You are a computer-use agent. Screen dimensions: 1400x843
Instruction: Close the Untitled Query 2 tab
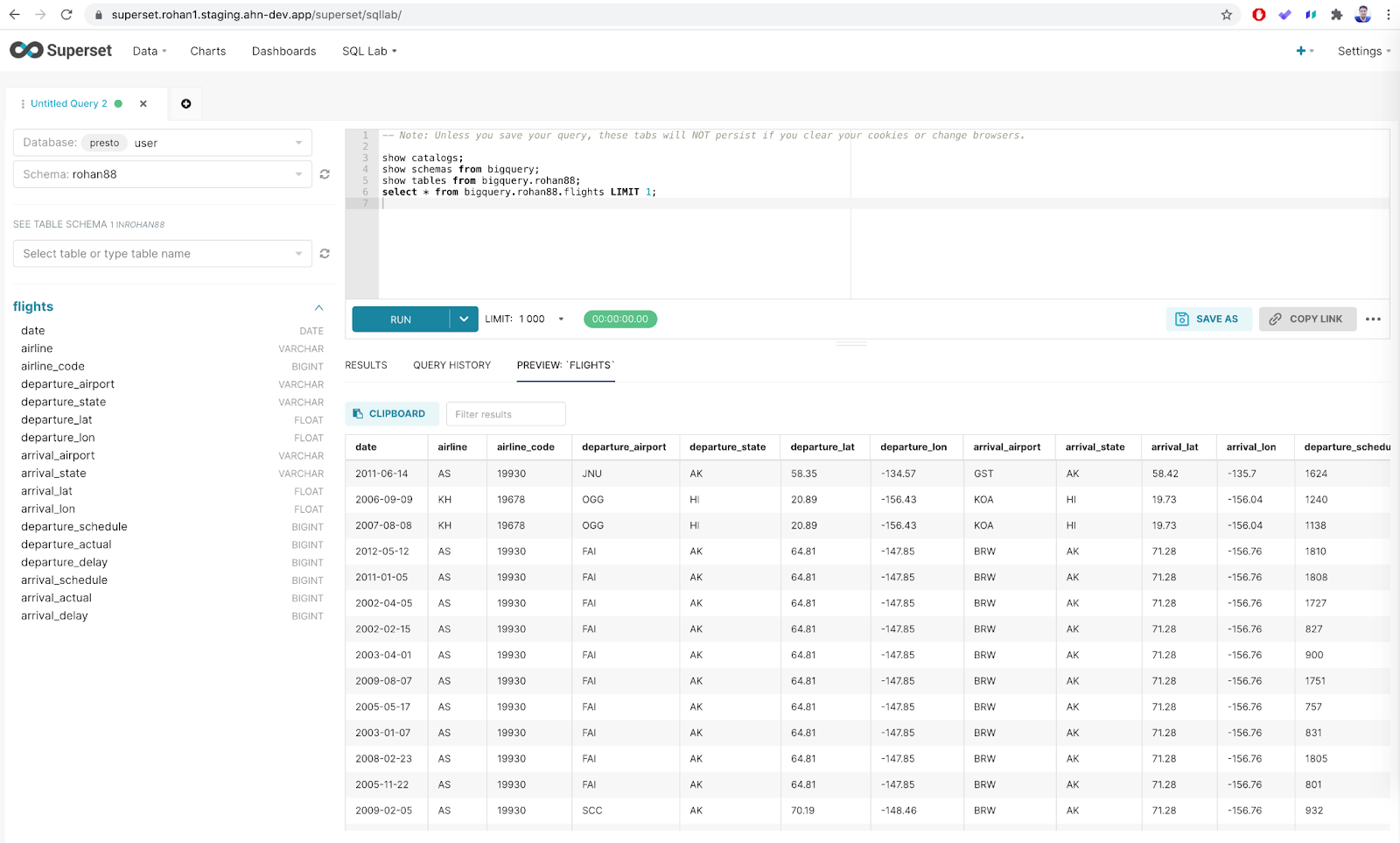[x=143, y=104]
